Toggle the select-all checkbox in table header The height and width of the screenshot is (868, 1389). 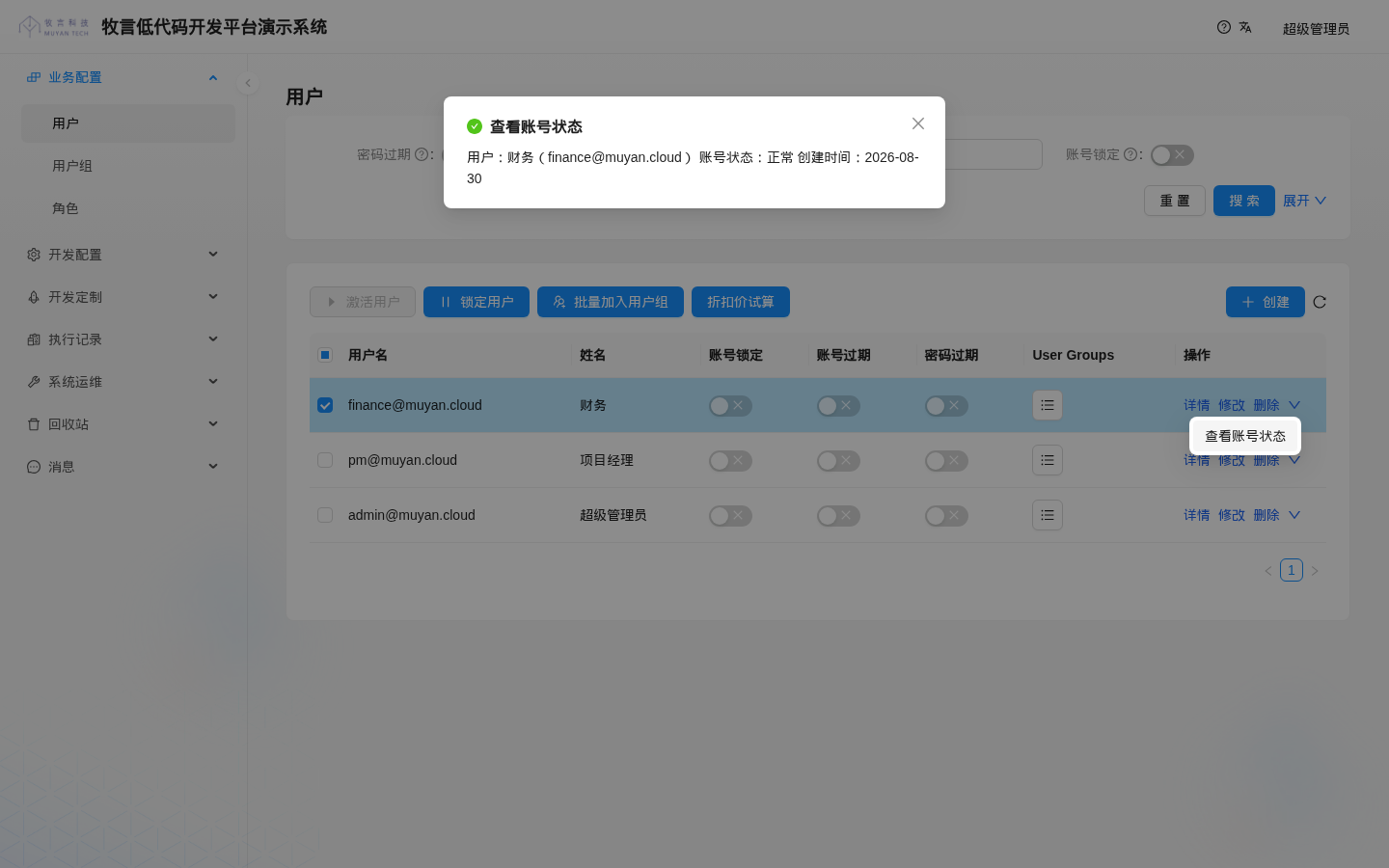click(325, 355)
